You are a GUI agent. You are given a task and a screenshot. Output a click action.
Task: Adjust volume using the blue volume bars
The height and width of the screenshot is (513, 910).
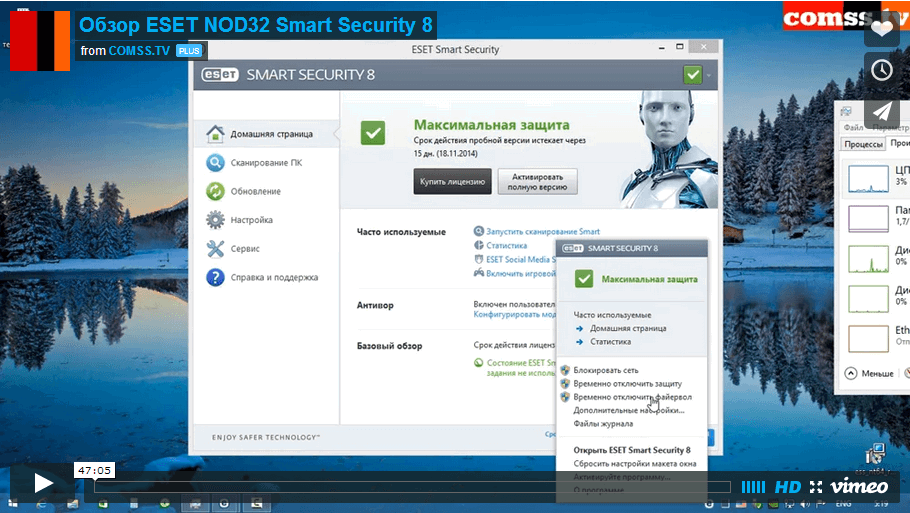coord(753,487)
